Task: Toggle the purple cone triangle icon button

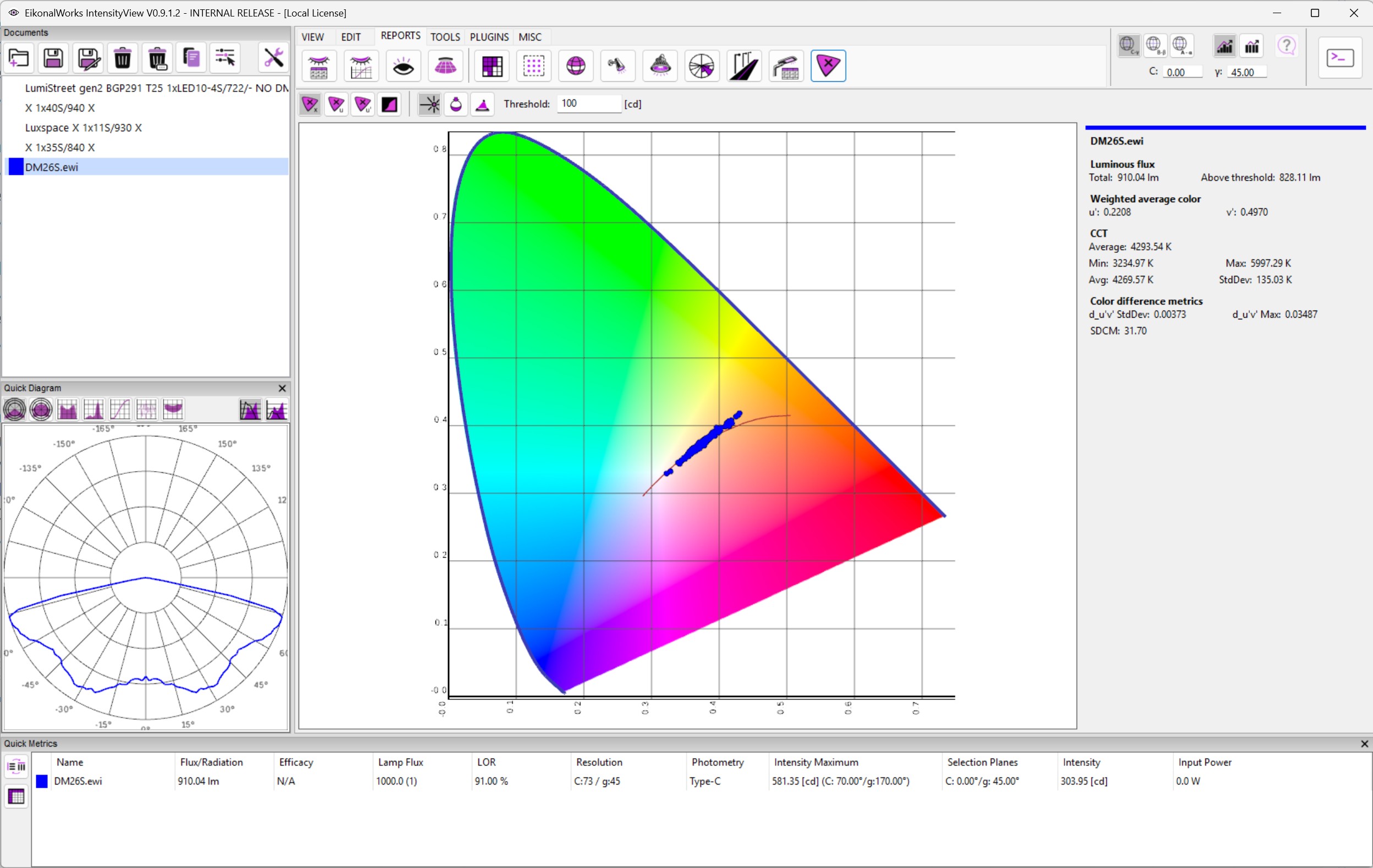Action: (x=482, y=104)
